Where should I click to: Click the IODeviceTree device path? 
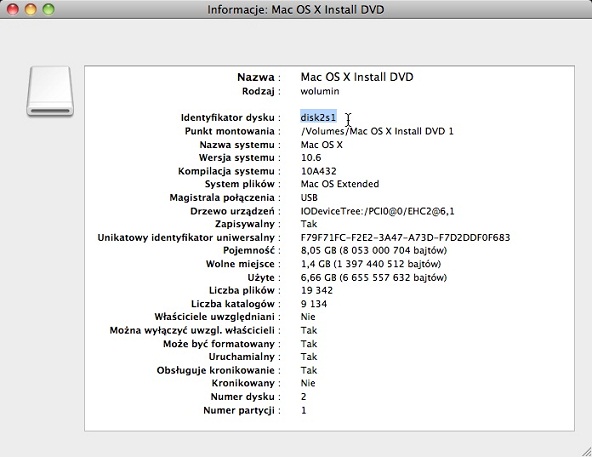point(378,211)
